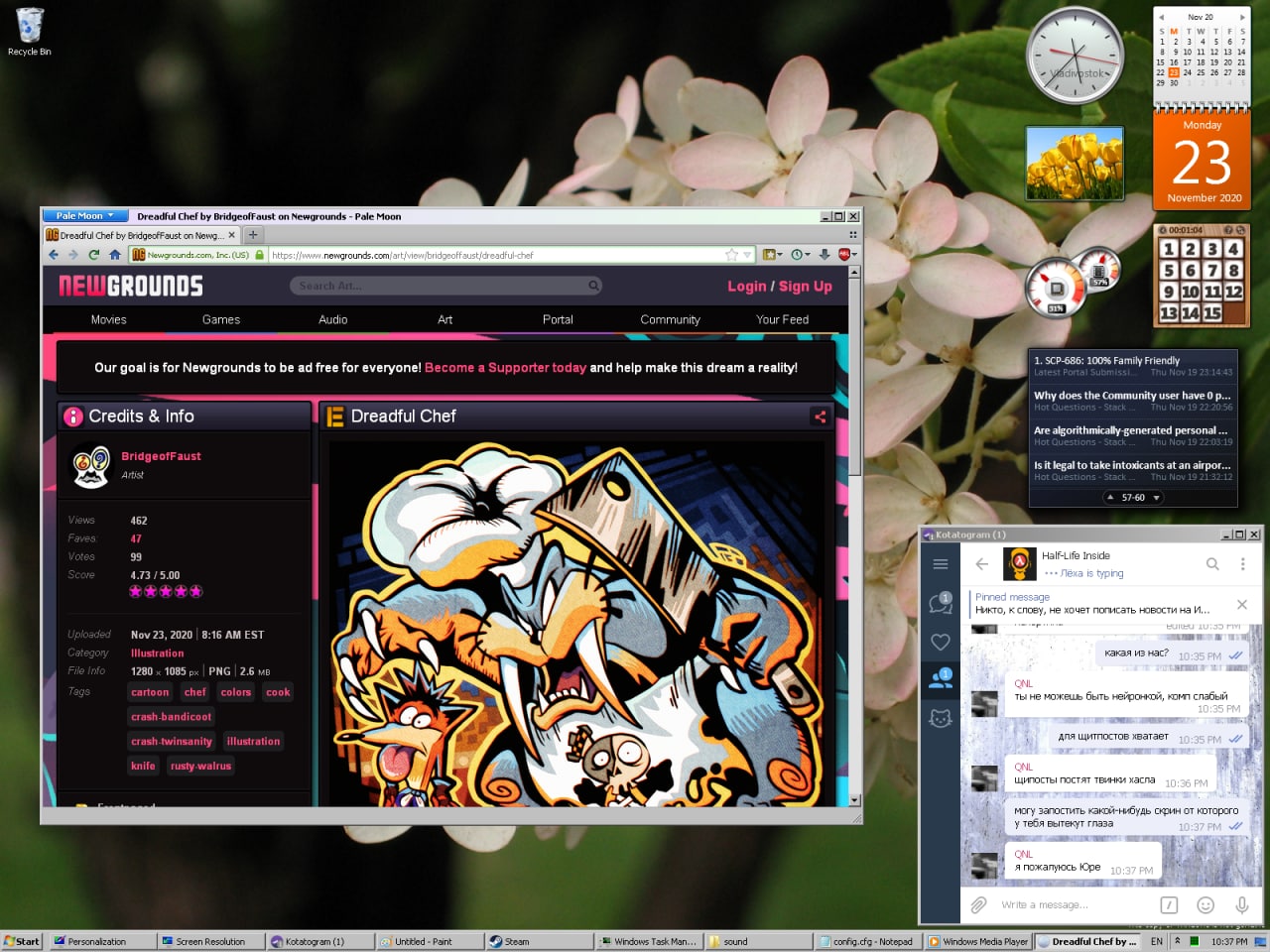Select the cartoon tag
The image size is (1270, 952).
point(150,692)
